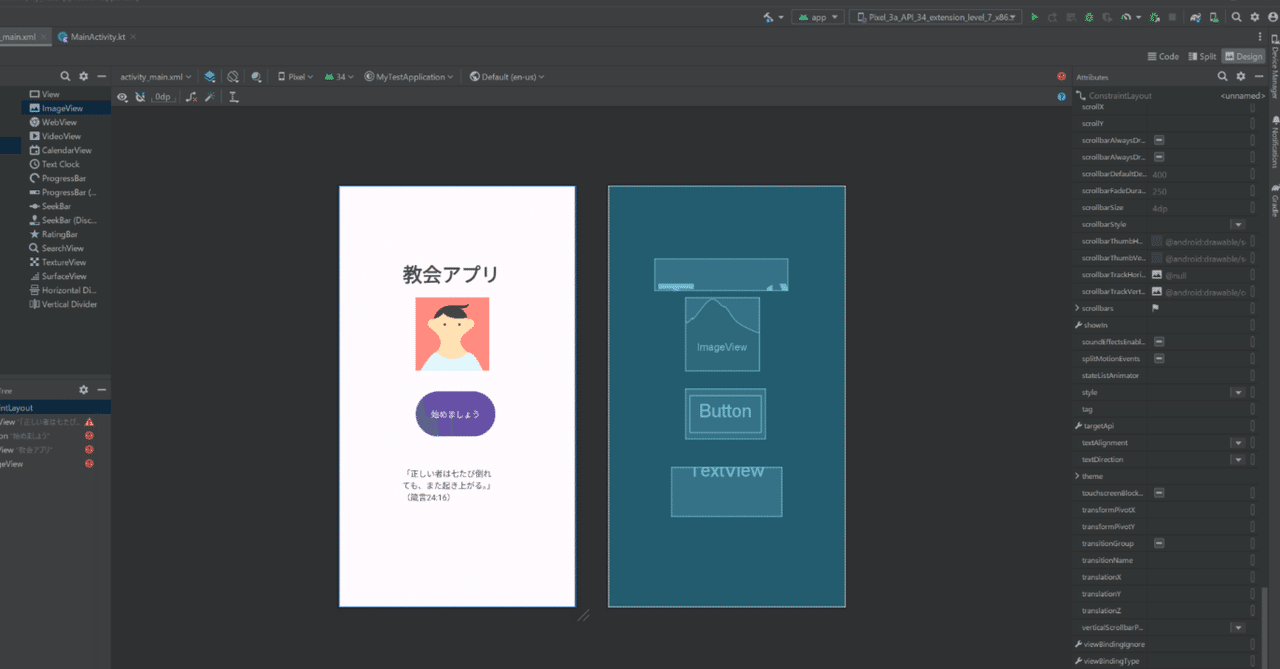Screen dimensions: 1280x669
Task: Run the app with the green play icon
Action: (x=1034, y=17)
